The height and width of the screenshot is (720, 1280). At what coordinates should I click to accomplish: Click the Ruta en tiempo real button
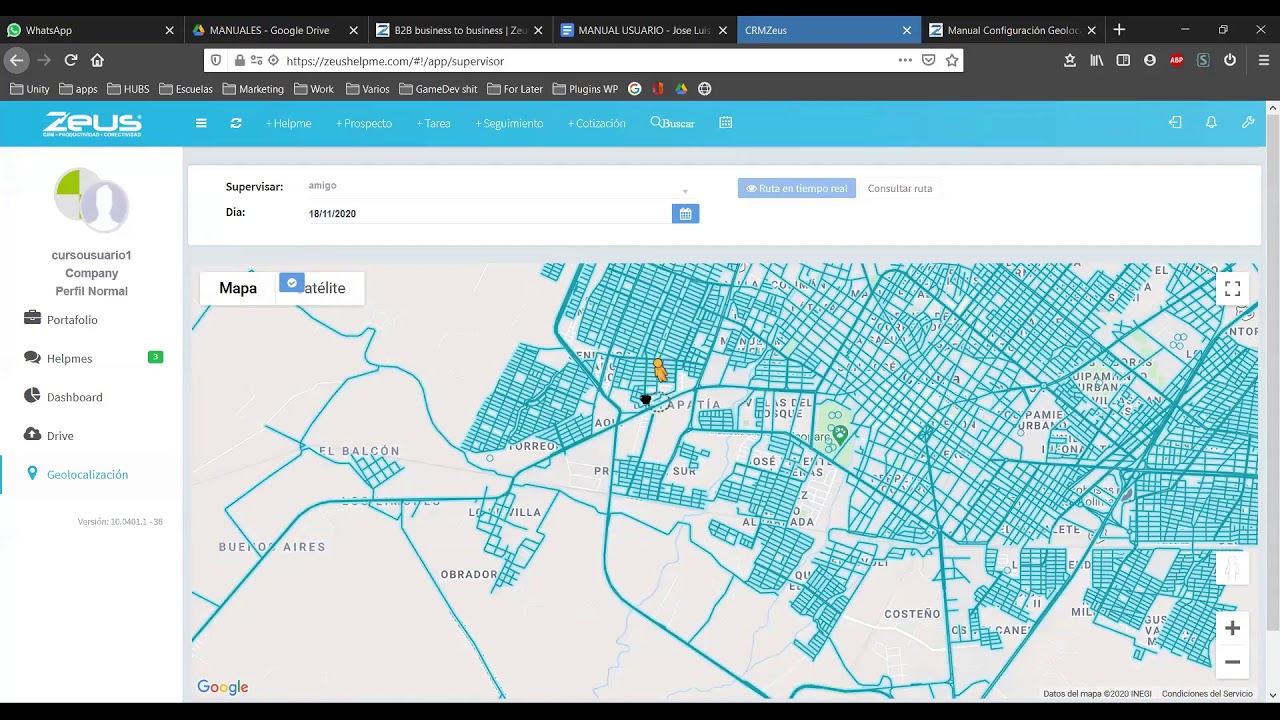click(x=796, y=188)
